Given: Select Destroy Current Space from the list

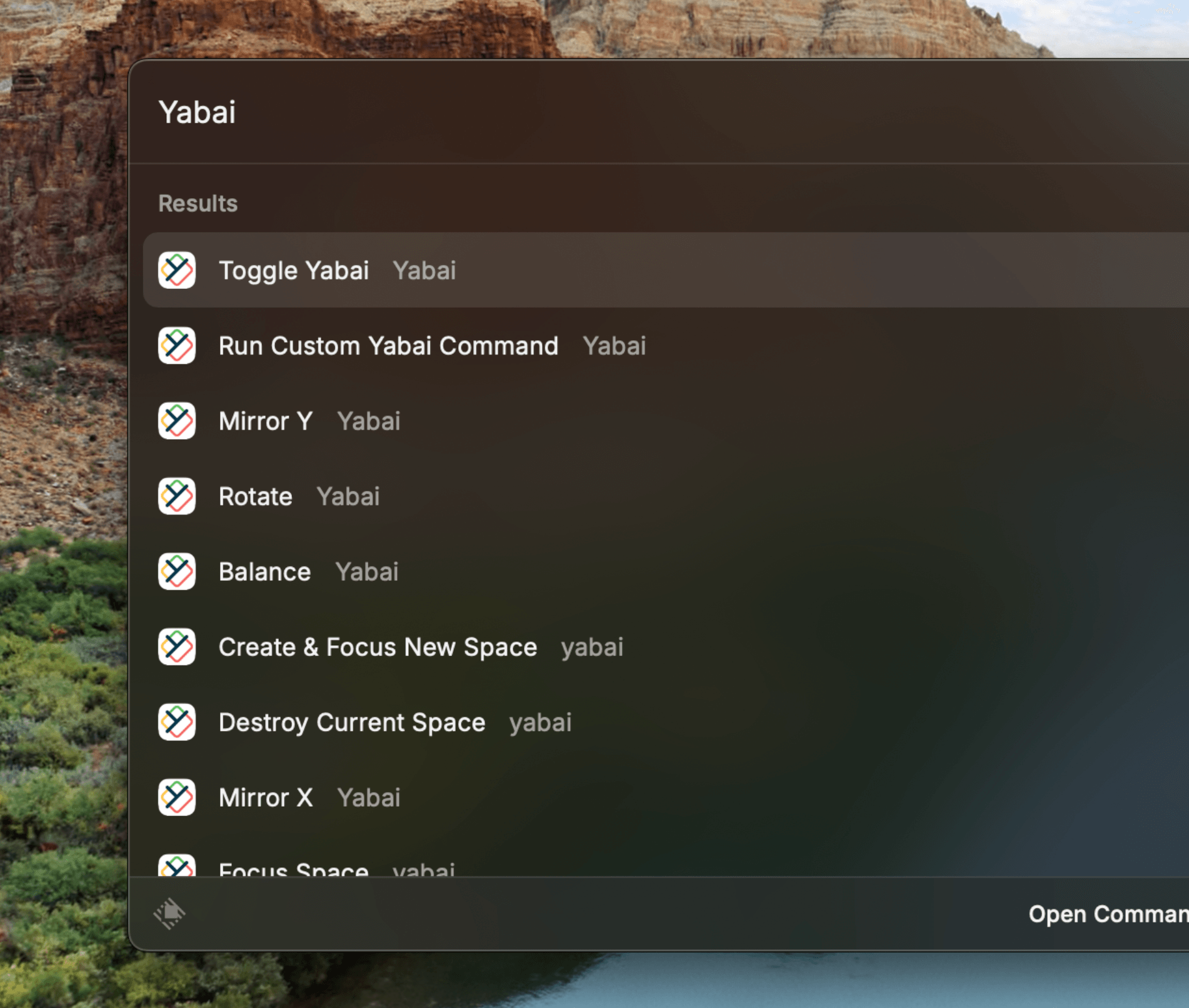Looking at the screenshot, I should (x=351, y=722).
